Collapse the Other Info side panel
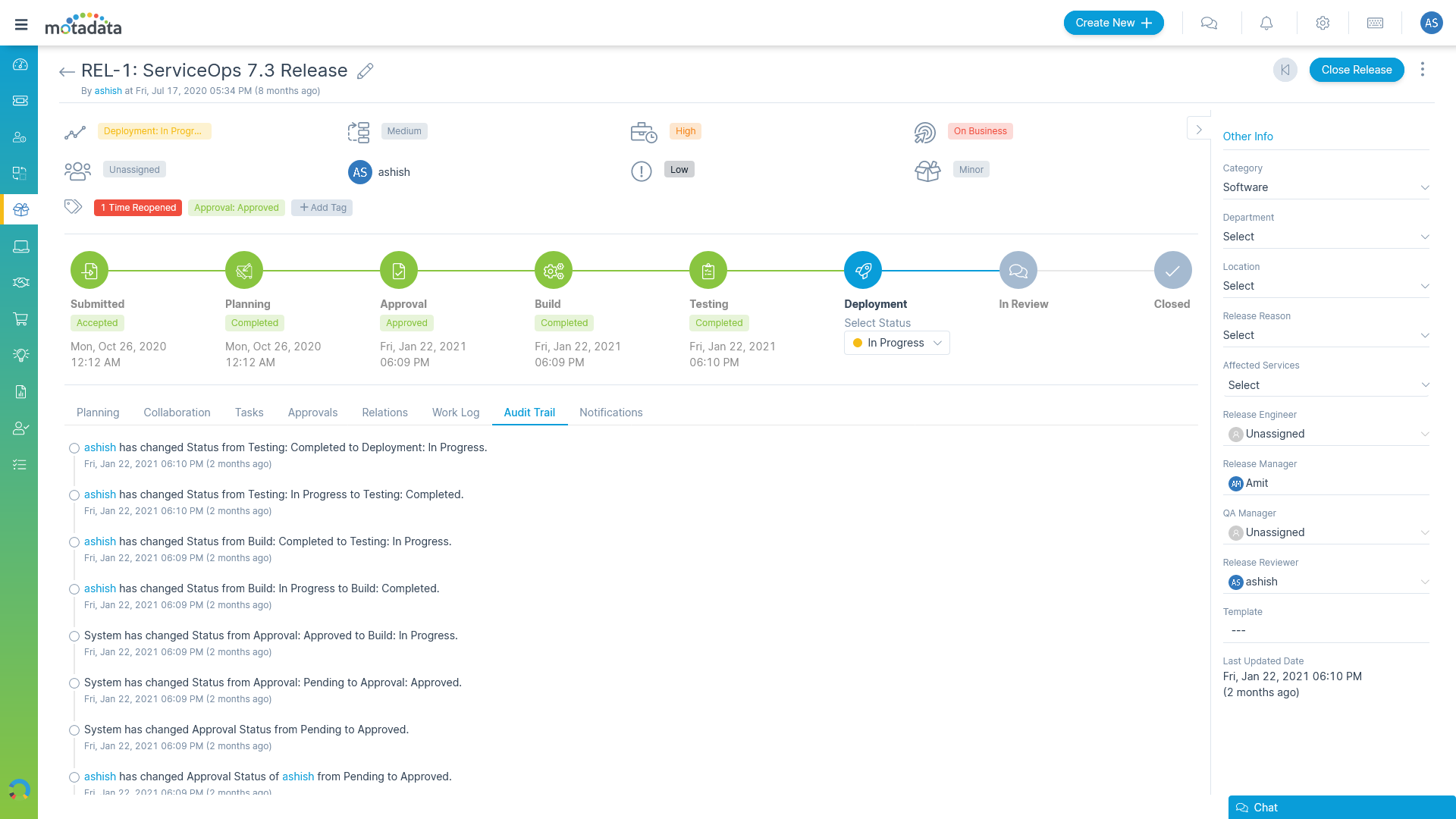 pyautogui.click(x=1199, y=130)
